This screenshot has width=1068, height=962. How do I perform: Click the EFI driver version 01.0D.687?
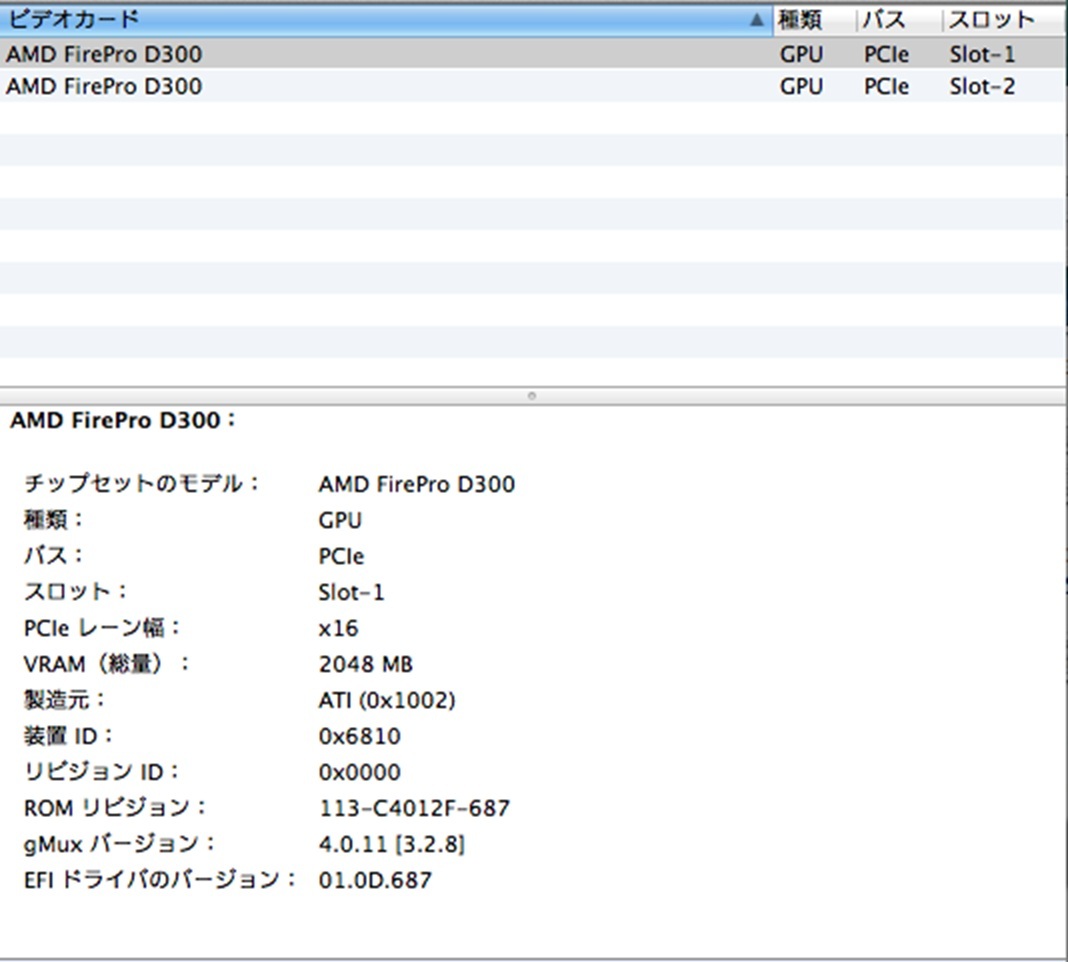pos(375,880)
